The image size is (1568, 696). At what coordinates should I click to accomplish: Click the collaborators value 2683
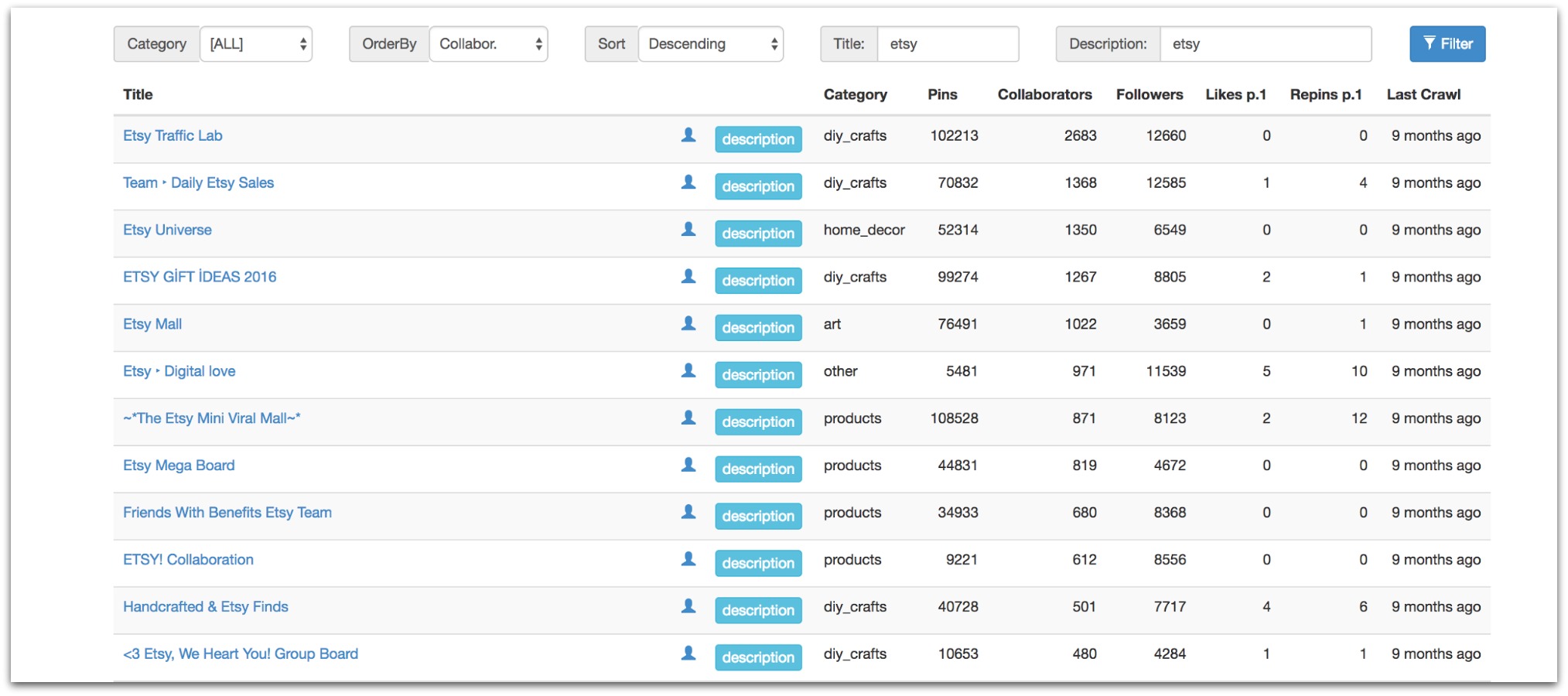[1080, 135]
